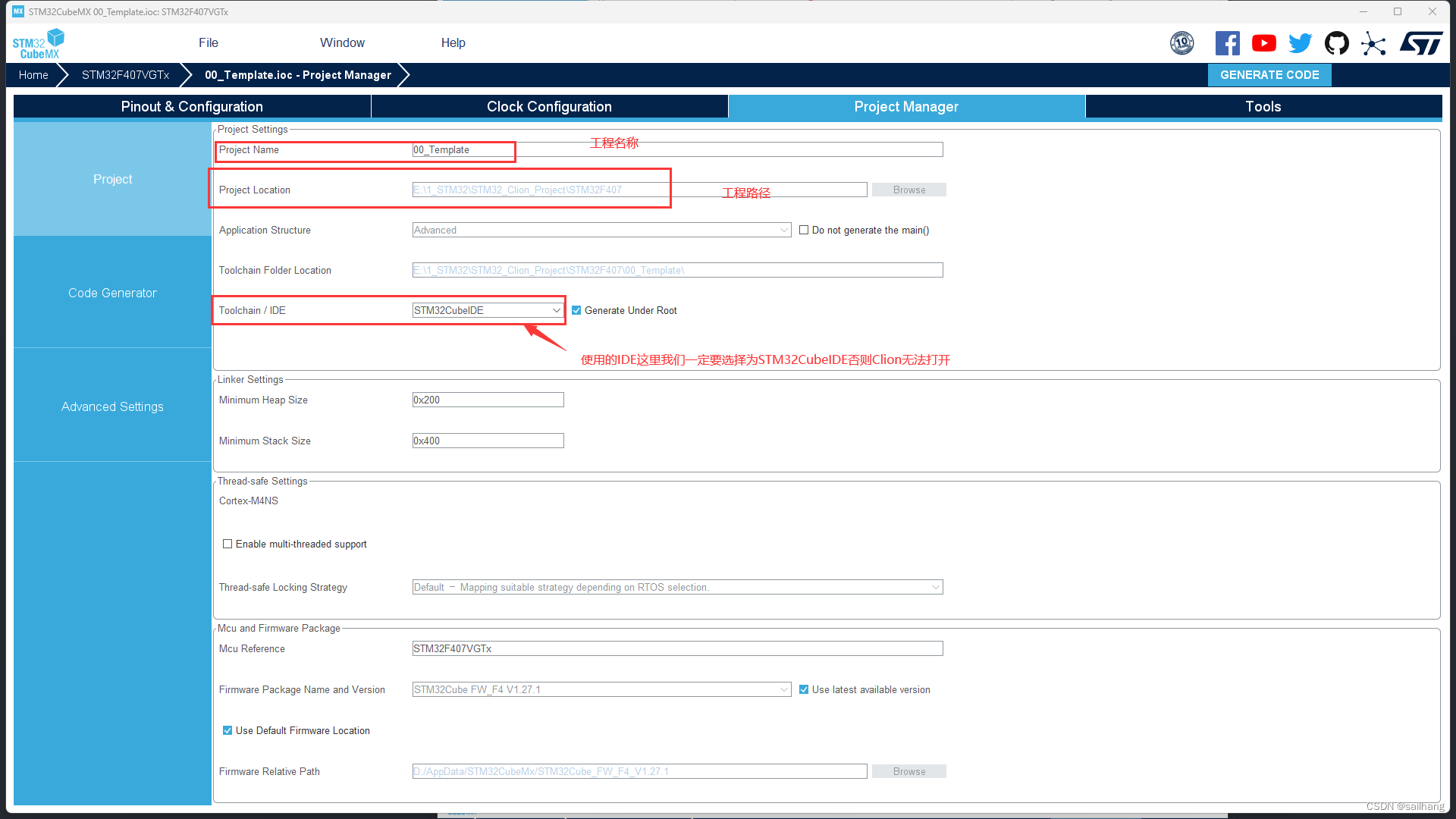Expand the Application Structure dropdown
Image resolution: width=1456 pixels, height=819 pixels.
(601, 230)
